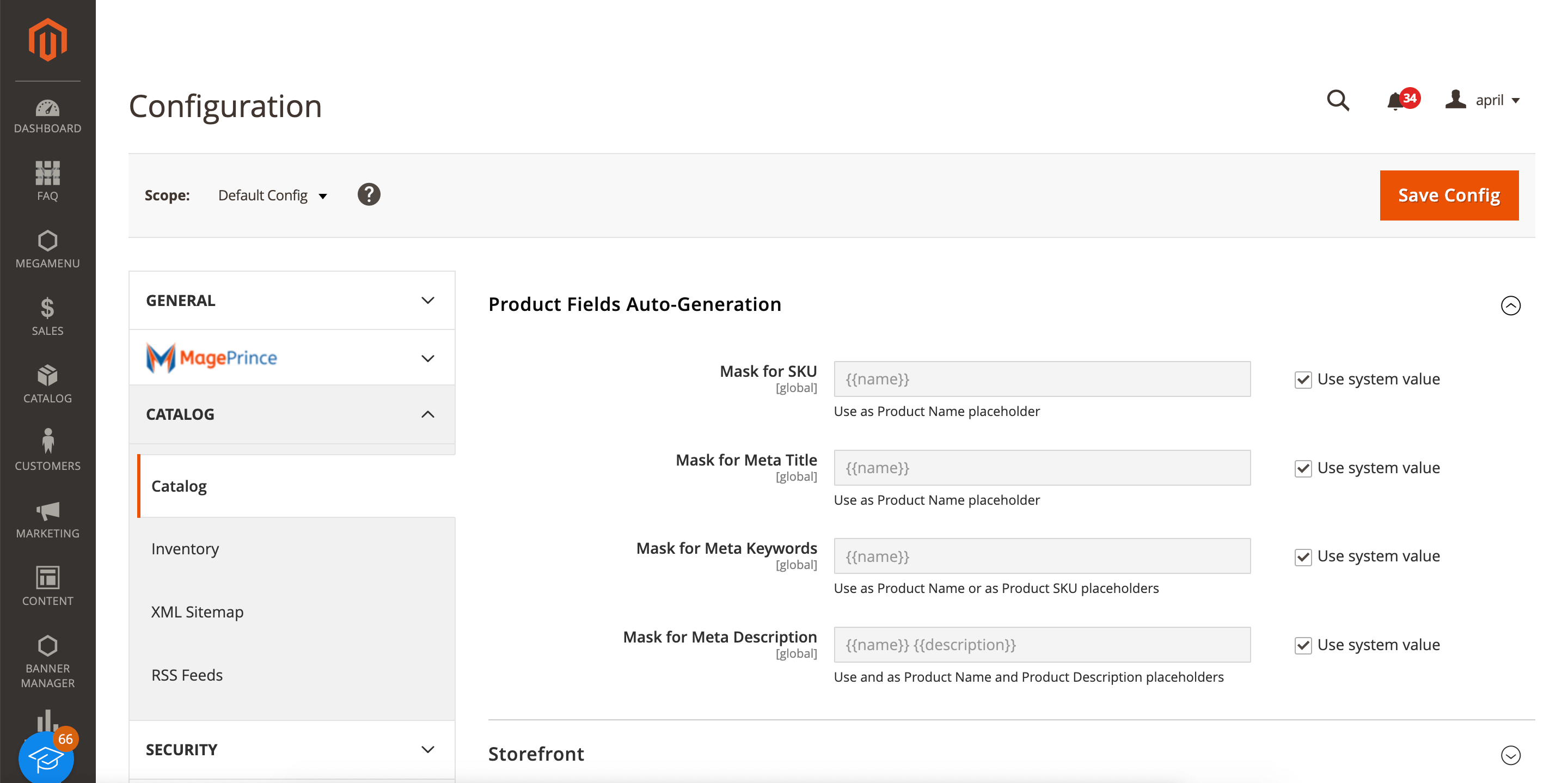Image resolution: width=1568 pixels, height=783 pixels.
Task: Click the search magnifier icon
Action: pyautogui.click(x=1338, y=100)
